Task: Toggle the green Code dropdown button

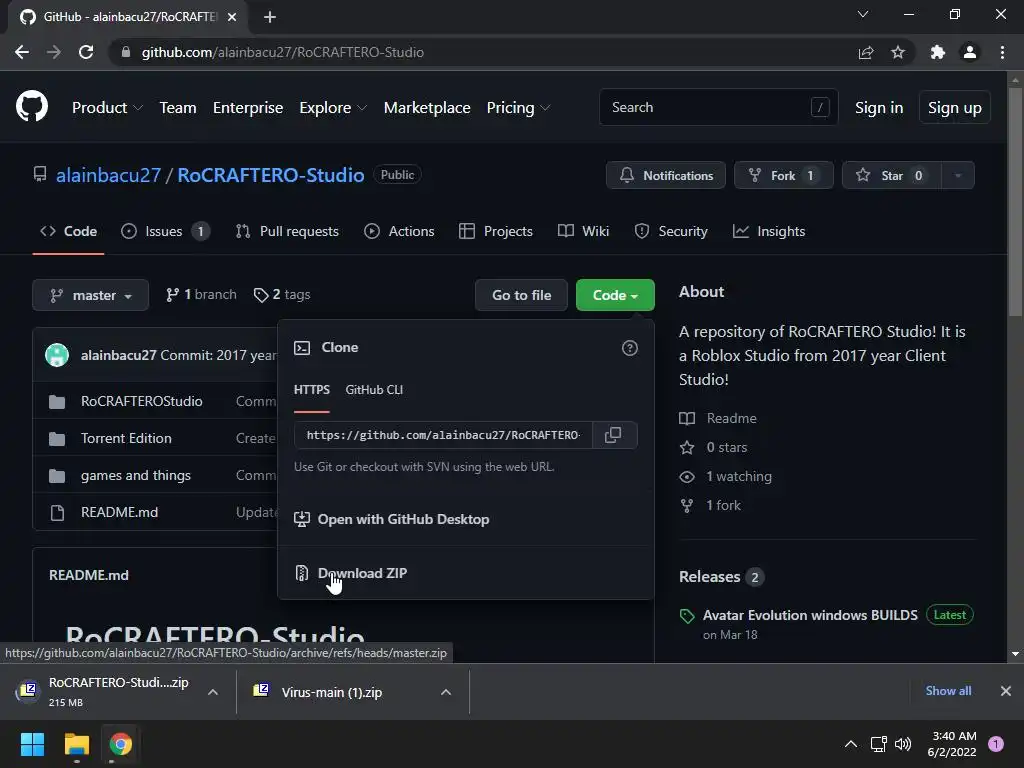Action: click(x=615, y=295)
